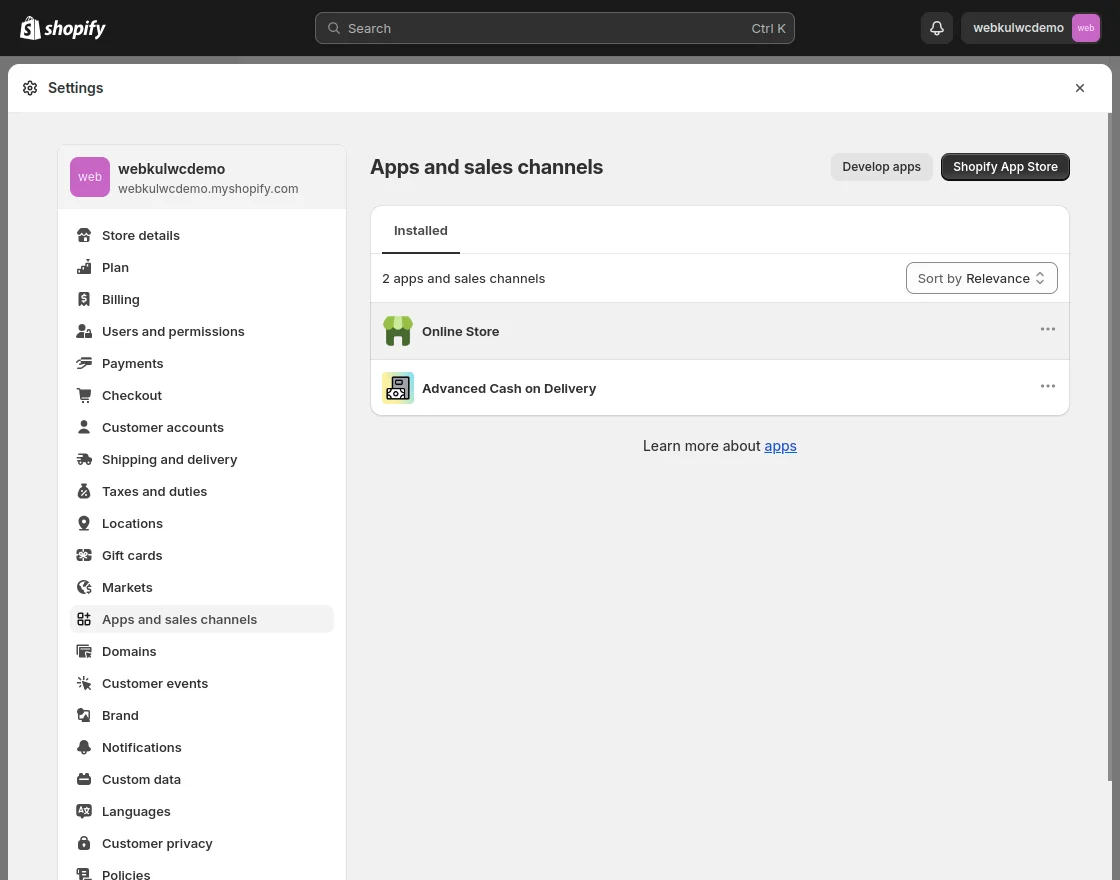Click the Customer privacy lock icon
The image size is (1120, 880).
pos(84,844)
